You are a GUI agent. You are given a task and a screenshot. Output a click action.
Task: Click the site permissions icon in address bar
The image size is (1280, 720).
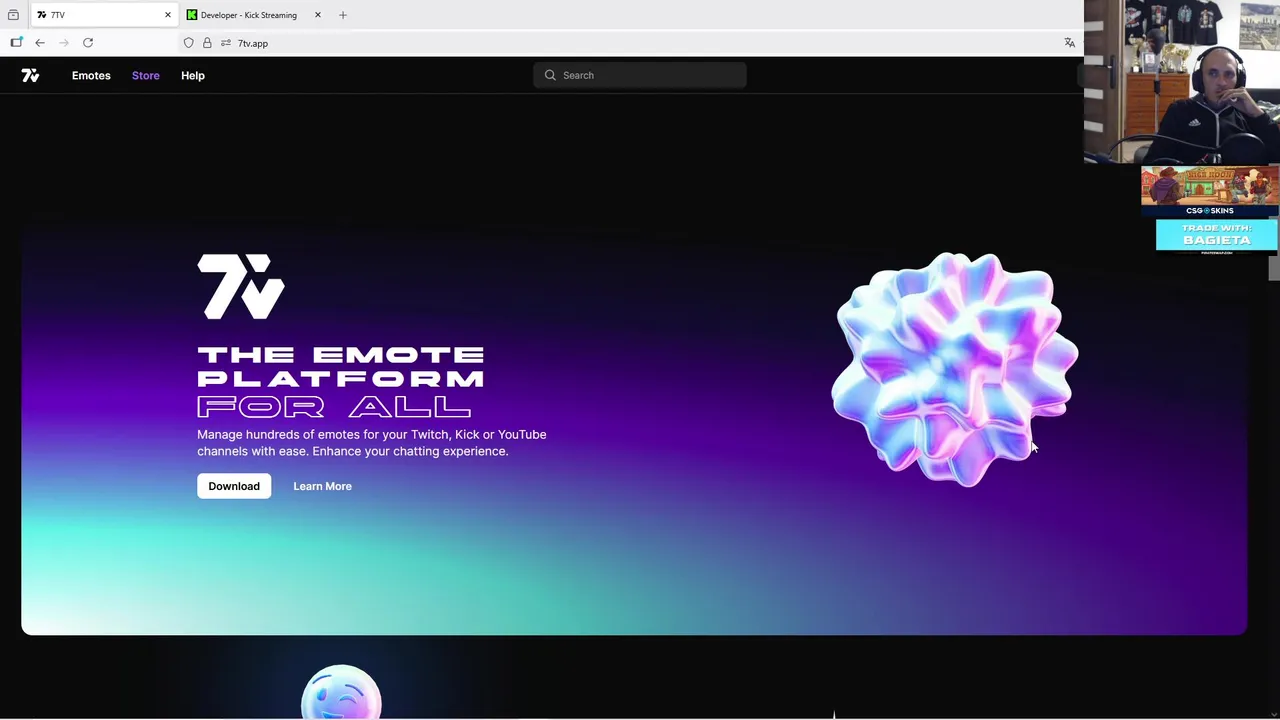[x=226, y=43]
